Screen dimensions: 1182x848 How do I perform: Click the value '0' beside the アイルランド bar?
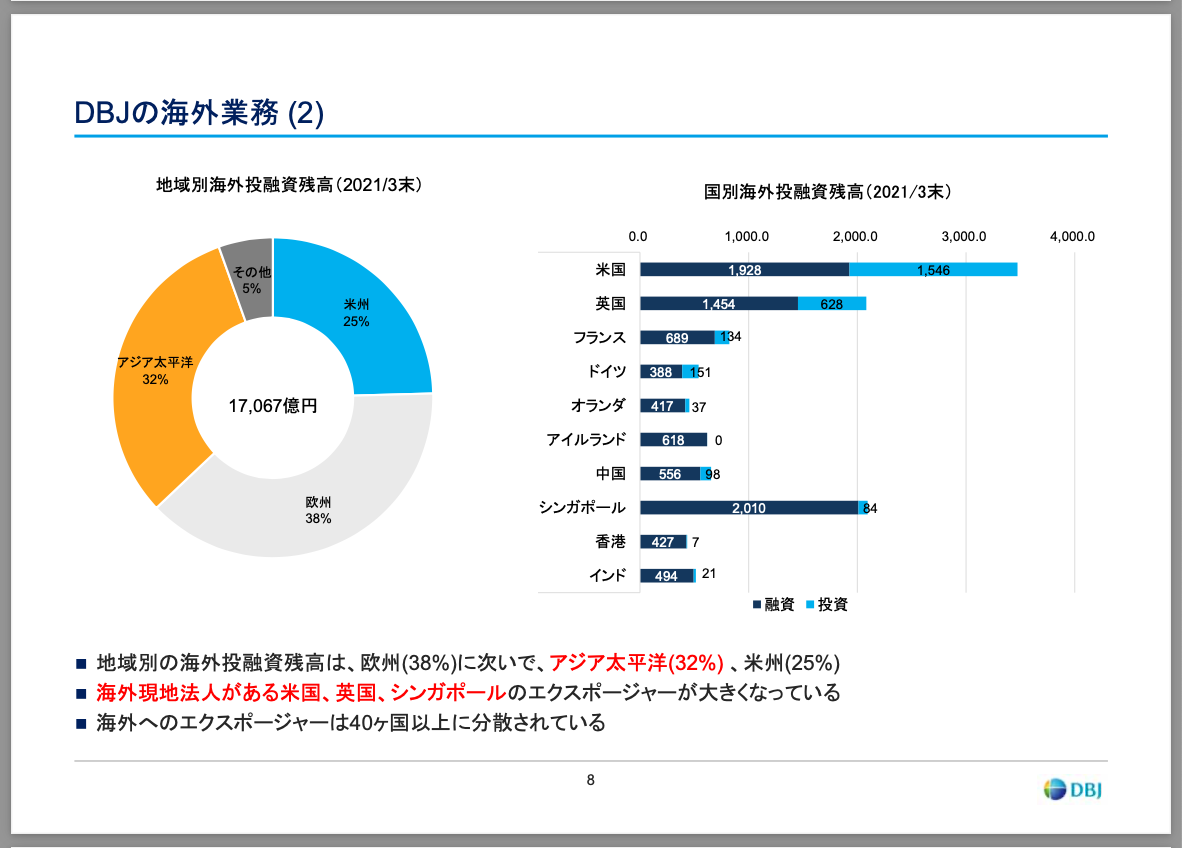click(718, 440)
